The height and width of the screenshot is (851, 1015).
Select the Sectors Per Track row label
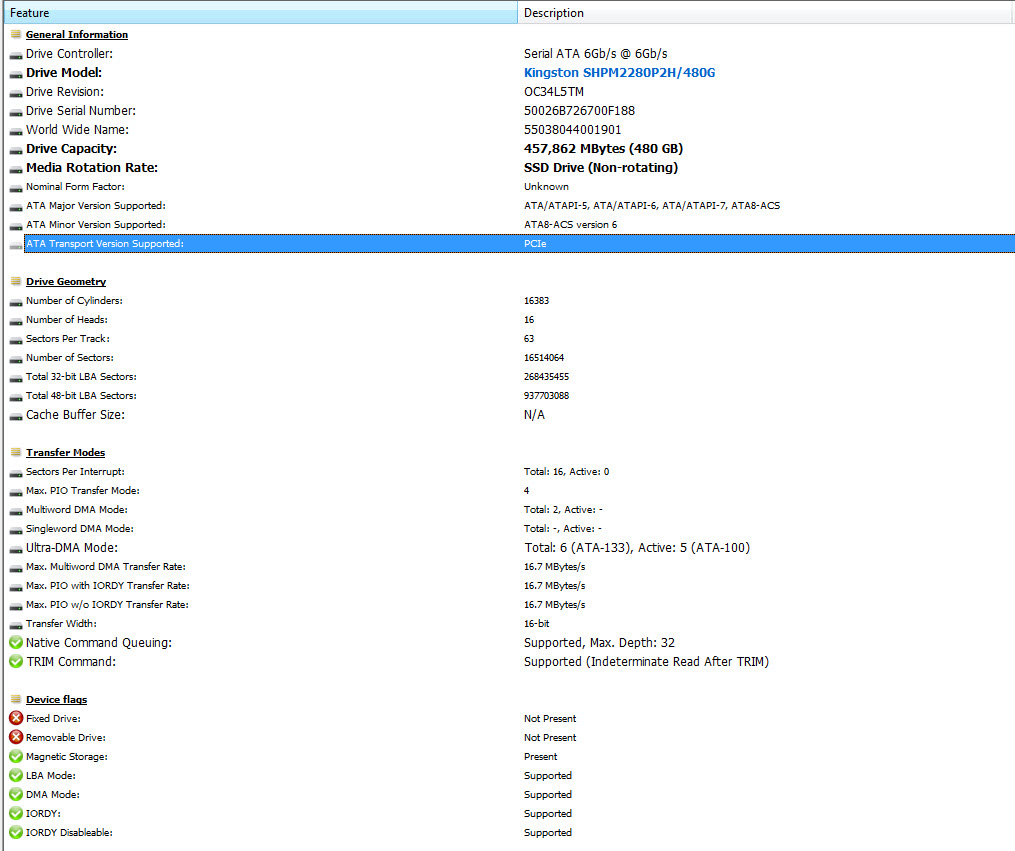[x=68, y=338]
